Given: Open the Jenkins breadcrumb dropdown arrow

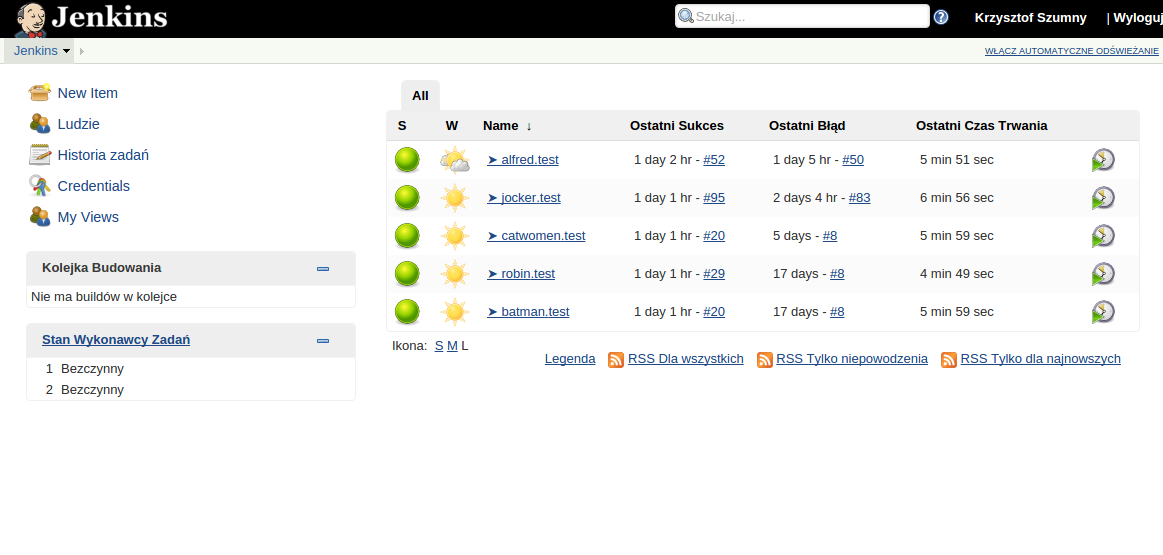Looking at the screenshot, I should tap(67, 51).
